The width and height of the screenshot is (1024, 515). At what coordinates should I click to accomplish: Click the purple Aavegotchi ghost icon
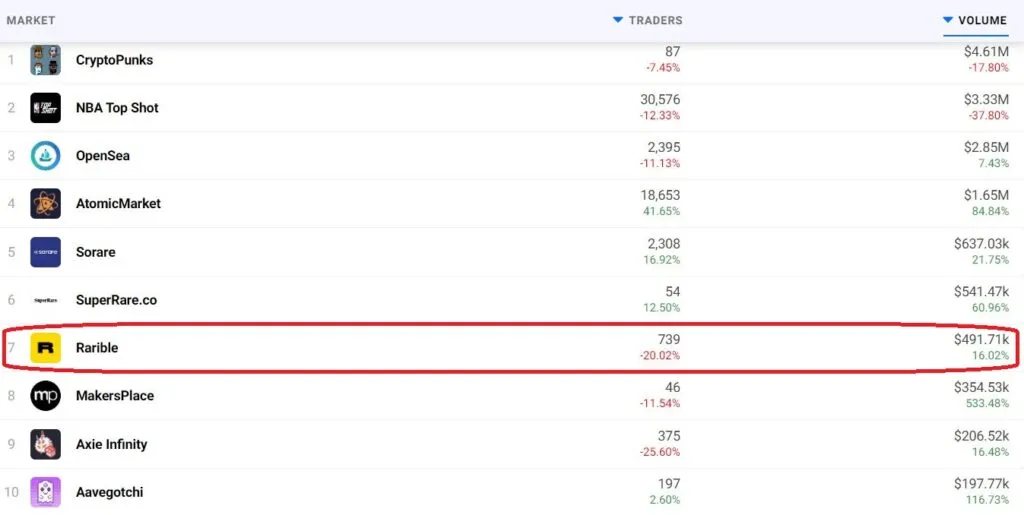click(x=45, y=492)
